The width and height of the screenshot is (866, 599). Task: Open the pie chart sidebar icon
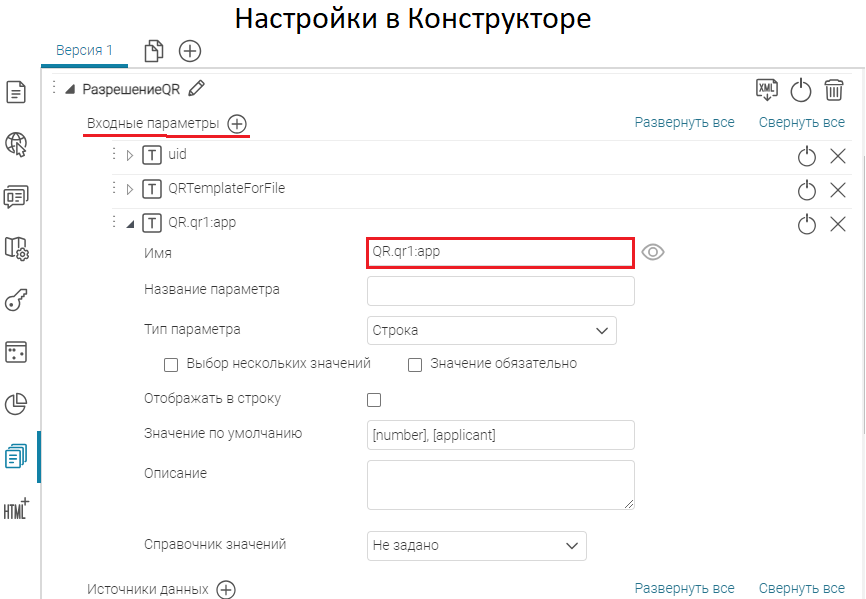(17, 404)
